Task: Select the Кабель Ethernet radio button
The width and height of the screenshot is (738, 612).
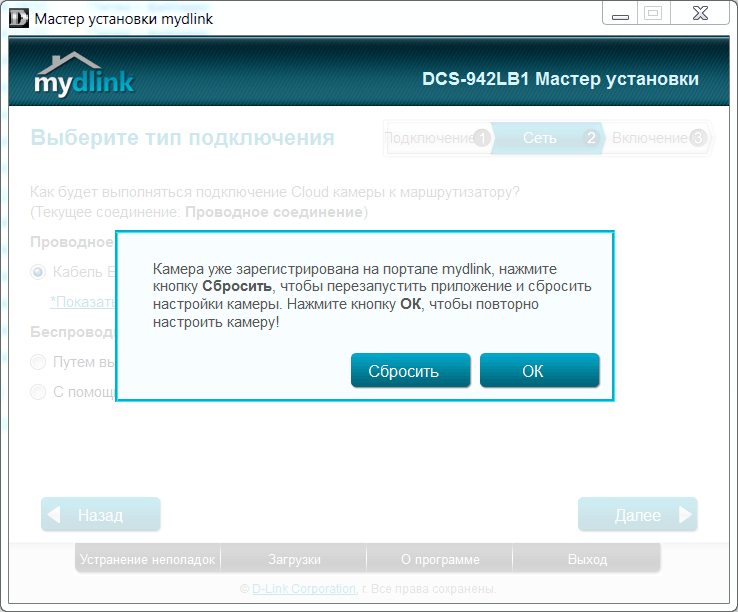Action: point(38,272)
